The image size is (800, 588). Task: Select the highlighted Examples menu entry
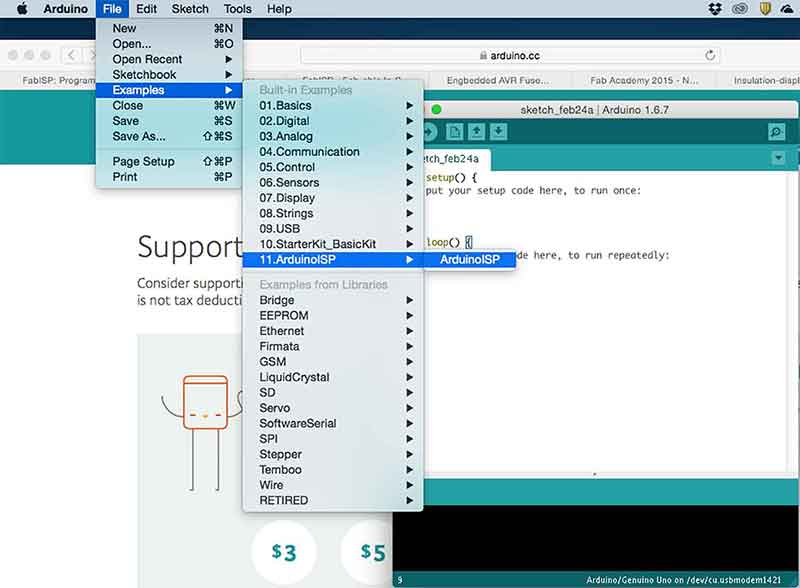click(x=169, y=90)
